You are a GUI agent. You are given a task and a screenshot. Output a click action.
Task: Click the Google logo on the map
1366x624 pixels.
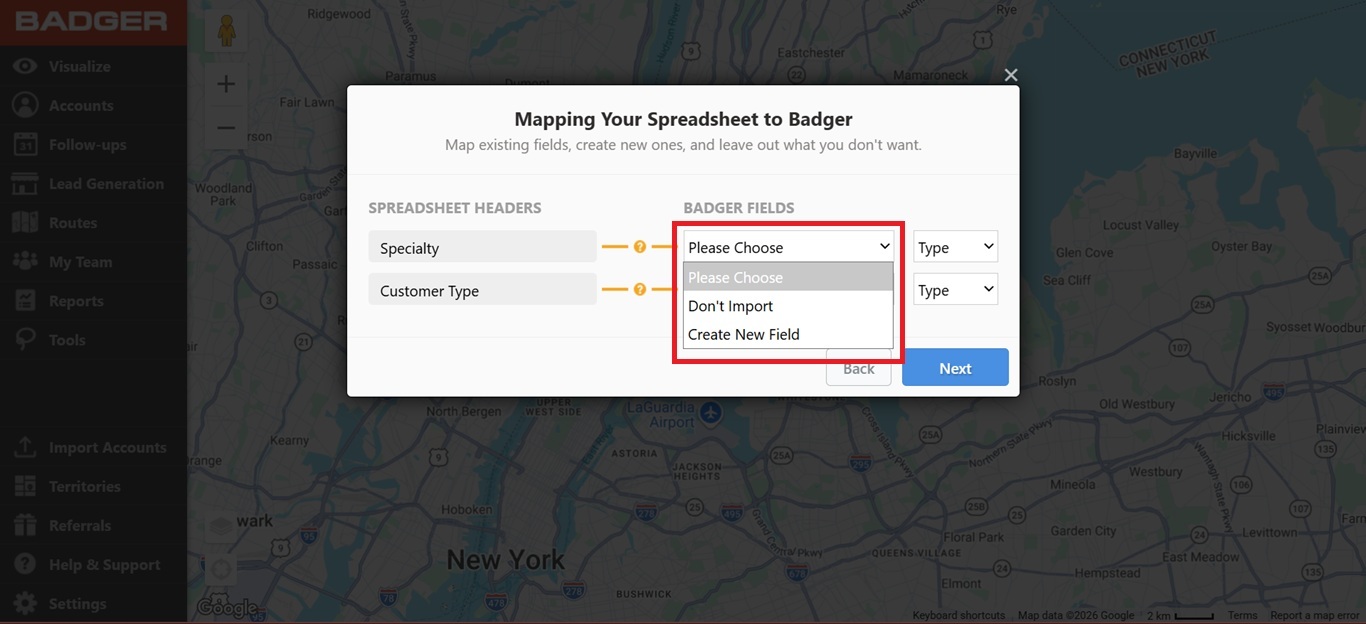(x=226, y=607)
